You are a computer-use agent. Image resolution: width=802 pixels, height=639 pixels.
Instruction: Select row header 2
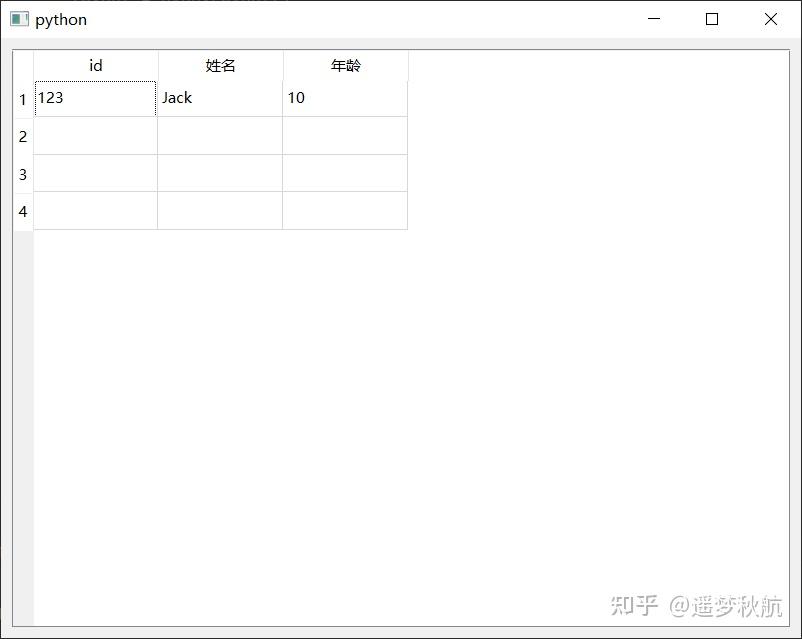(x=22, y=136)
